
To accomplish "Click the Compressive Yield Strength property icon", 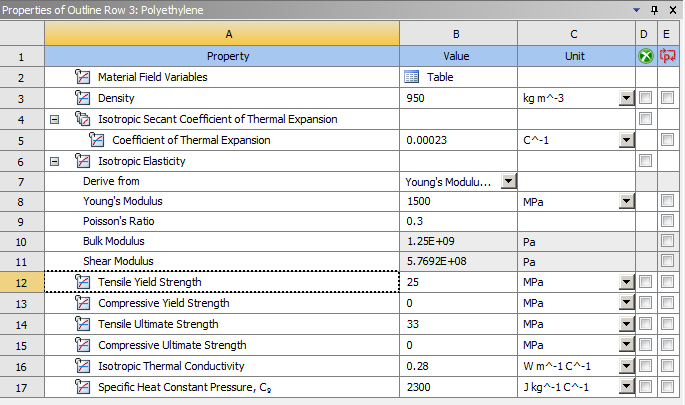I will pyautogui.click(x=83, y=303).
